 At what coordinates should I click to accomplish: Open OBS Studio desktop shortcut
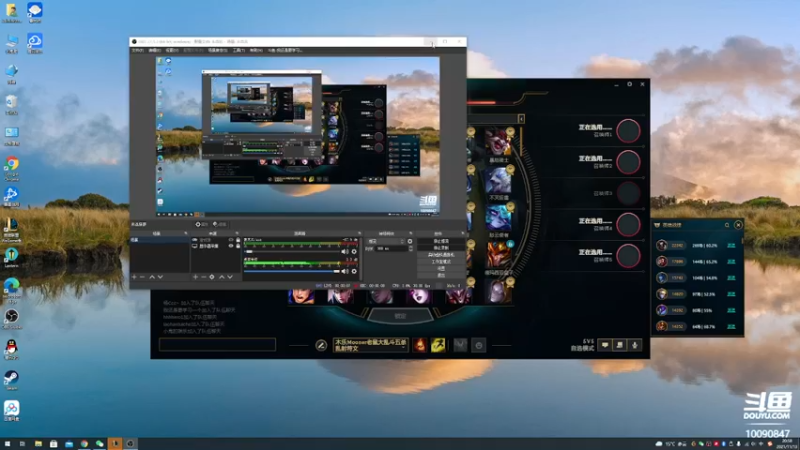[11, 318]
